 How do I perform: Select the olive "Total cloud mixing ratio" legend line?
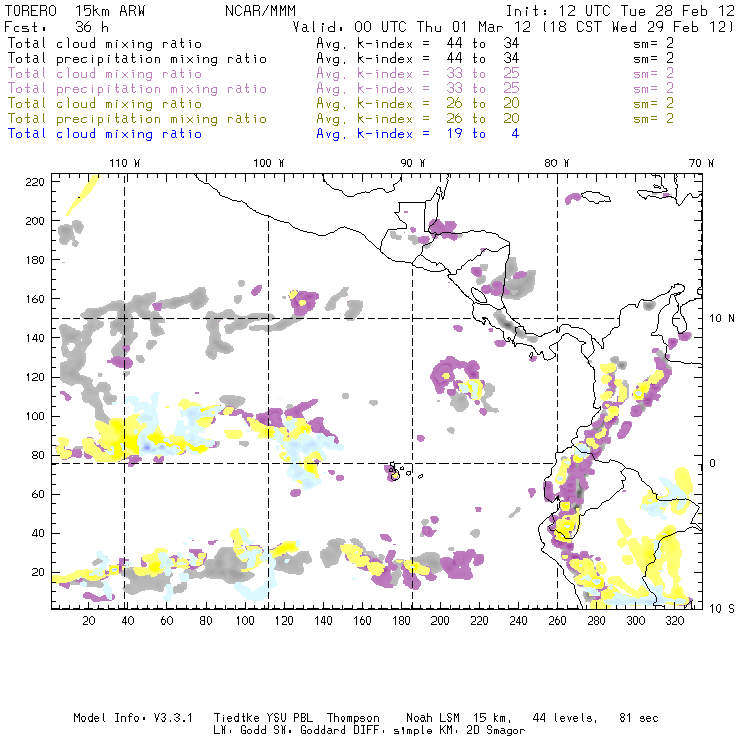tap(105, 104)
